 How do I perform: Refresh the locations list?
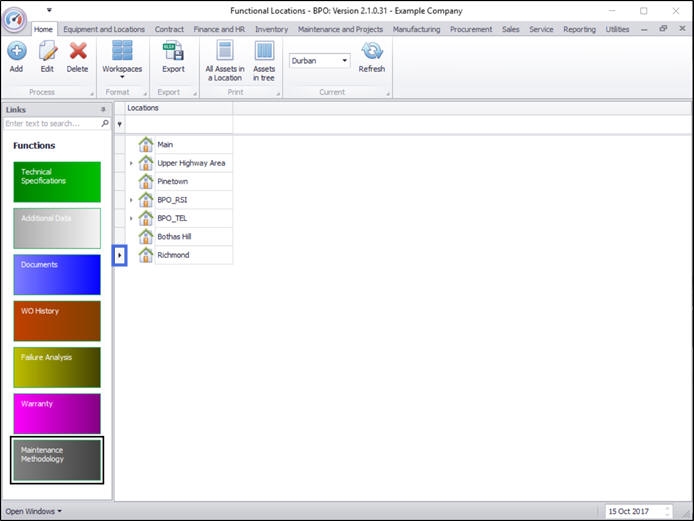[372, 55]
